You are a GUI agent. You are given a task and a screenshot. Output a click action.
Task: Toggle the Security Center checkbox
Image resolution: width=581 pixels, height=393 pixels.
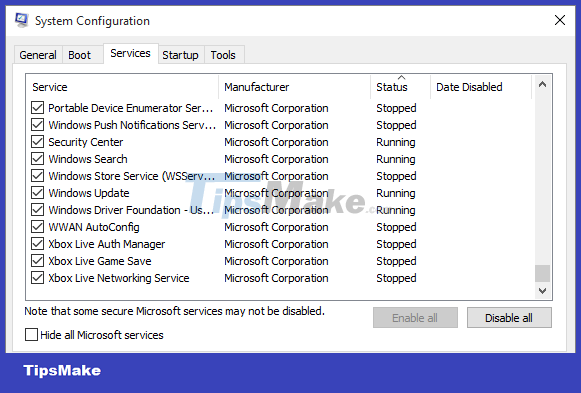[x=37, y=142]
